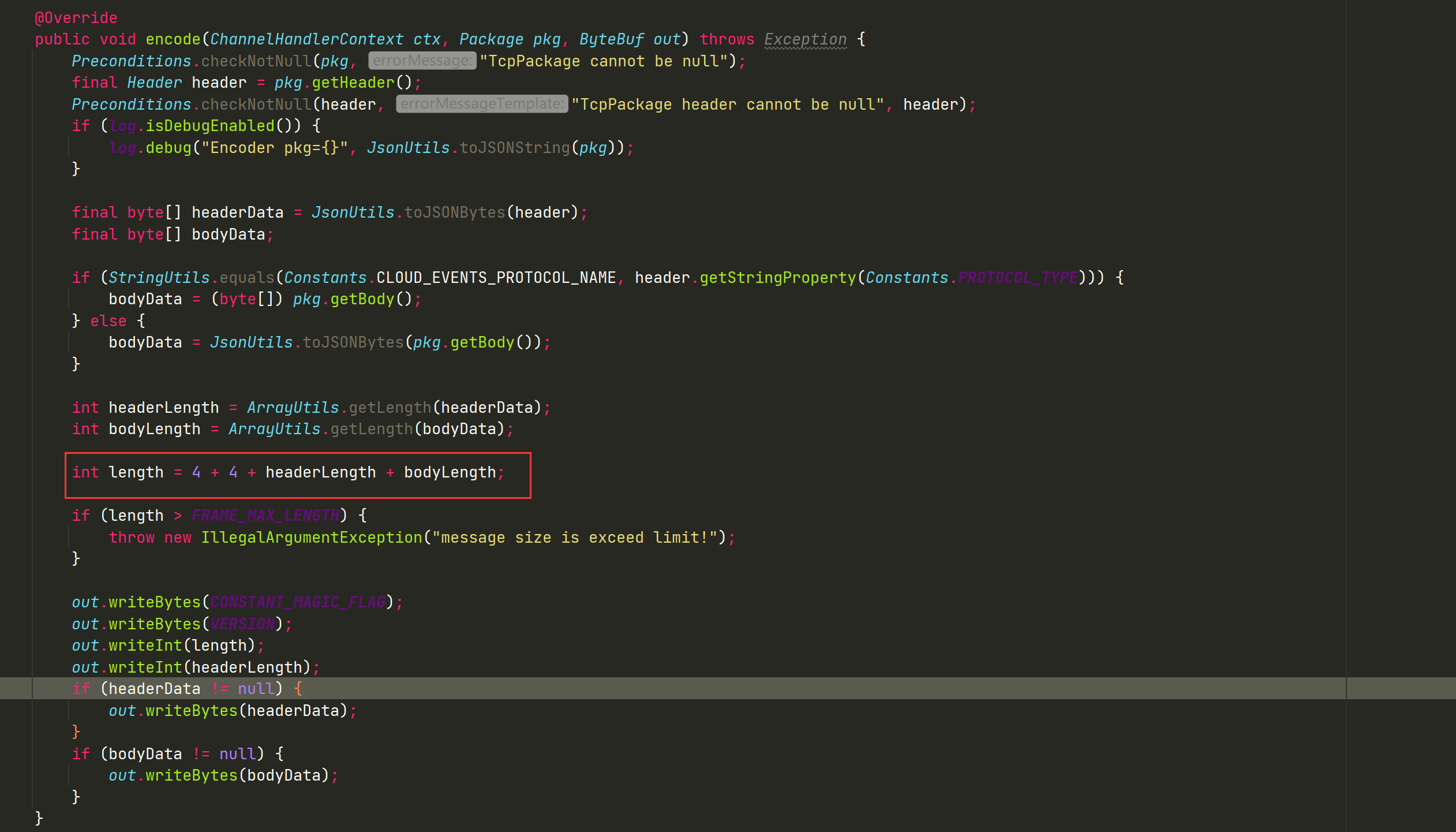Click the ChannelHandlerContext parameter type

[306, 39]
